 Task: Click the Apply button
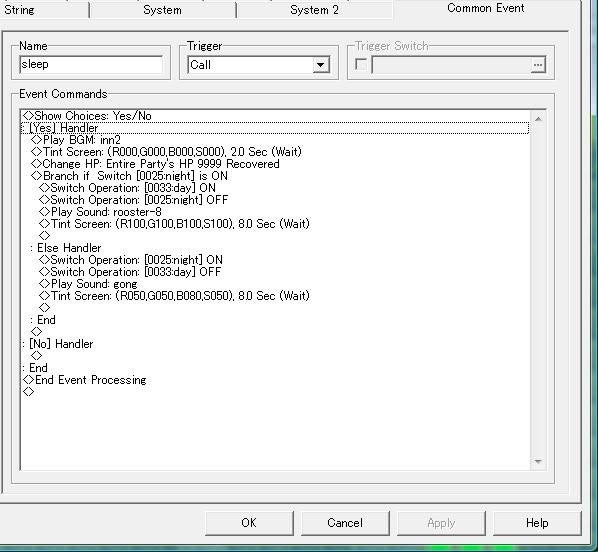coord(441,523)
